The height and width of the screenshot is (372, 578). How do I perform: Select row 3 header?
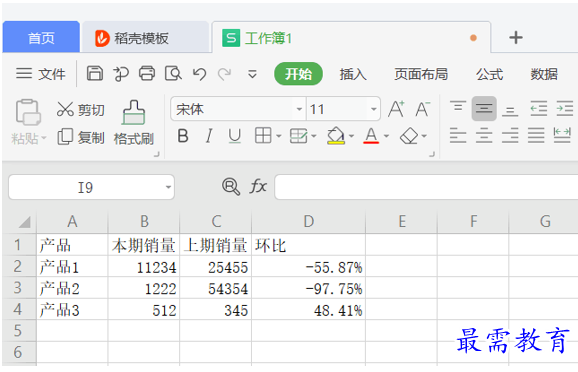pos(18,288)
